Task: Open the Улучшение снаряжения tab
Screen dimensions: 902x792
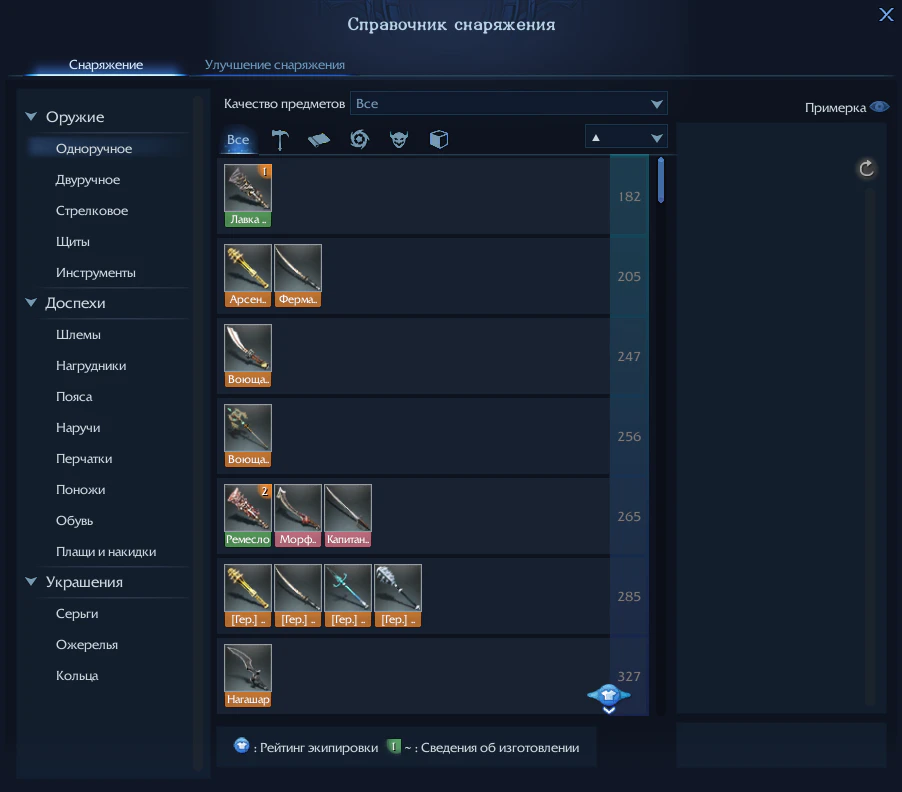Action: click(275, 65)
